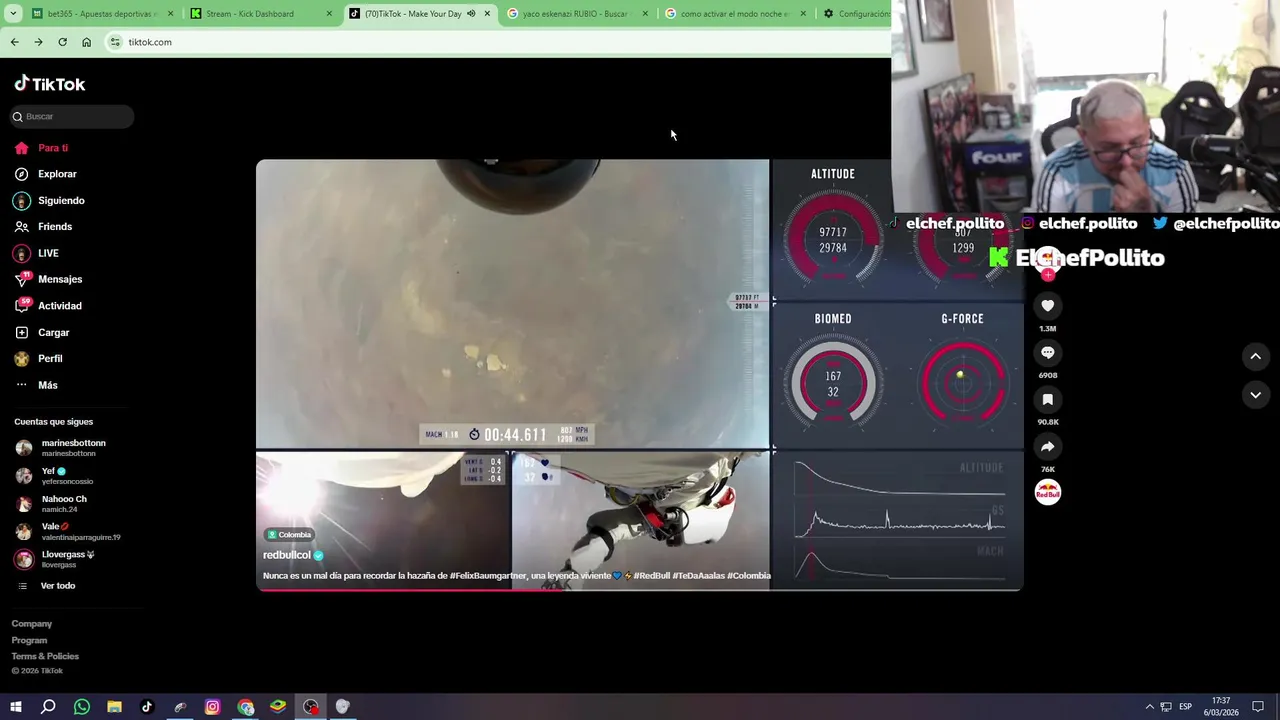Open the Actividad notifications icon
Screen dimensions: 1280x720
click(x=22, y=305)
